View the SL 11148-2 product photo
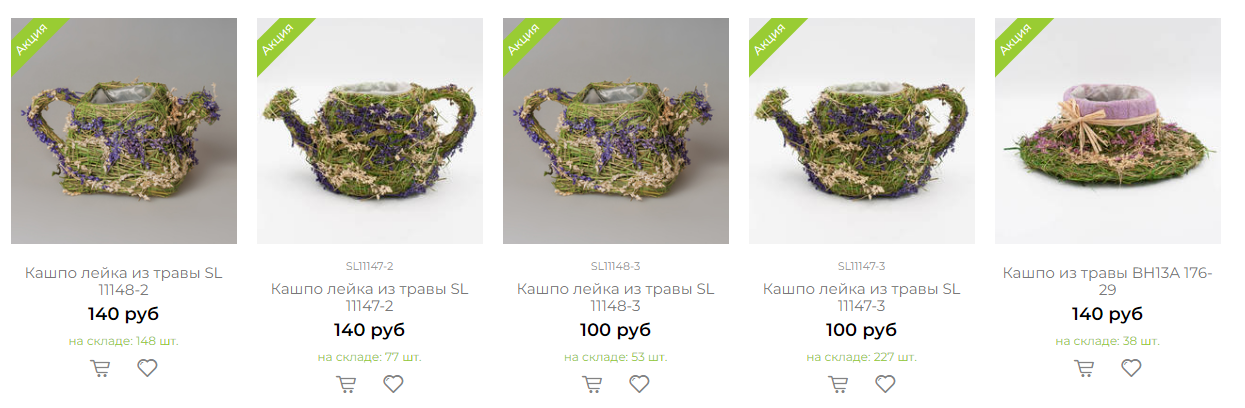Image resolution: width=1245 pixels, height=408 pixels. (124, 131)
